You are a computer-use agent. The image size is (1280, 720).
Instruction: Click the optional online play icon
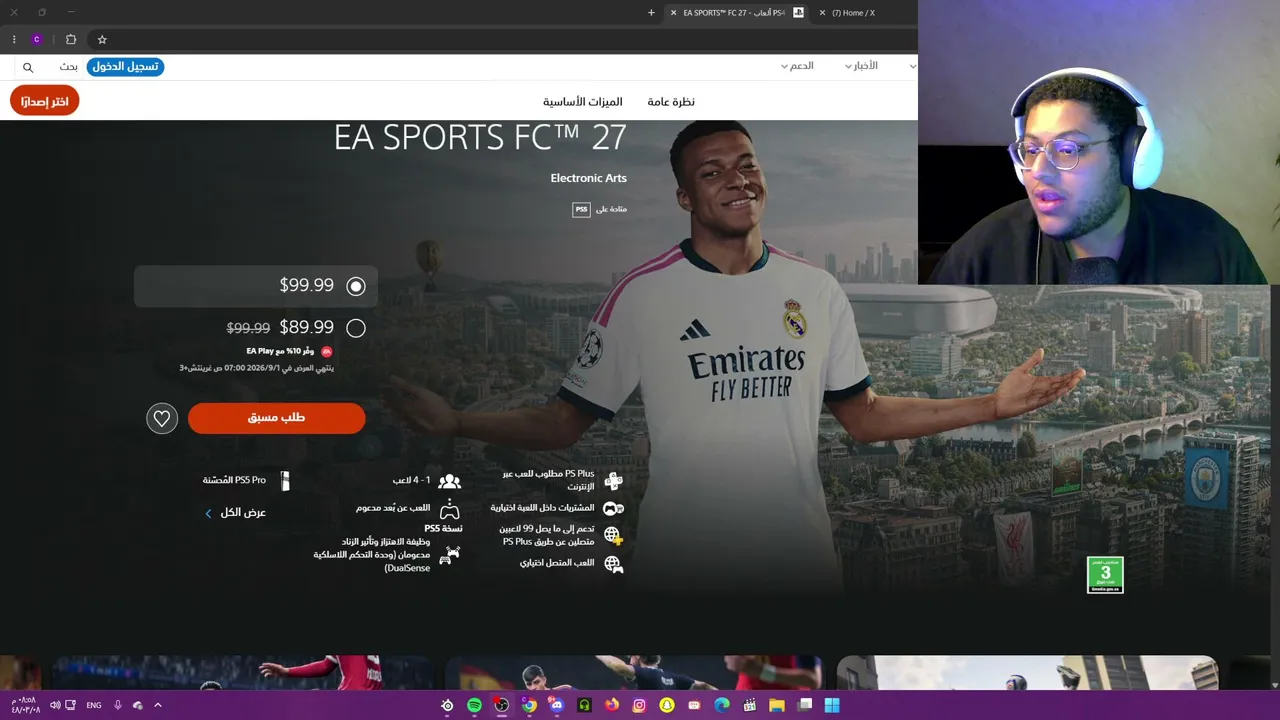click(613, 564)
